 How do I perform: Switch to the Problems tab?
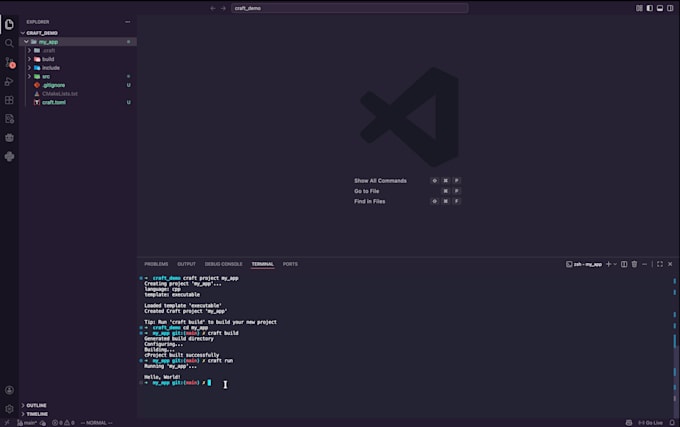156,264
